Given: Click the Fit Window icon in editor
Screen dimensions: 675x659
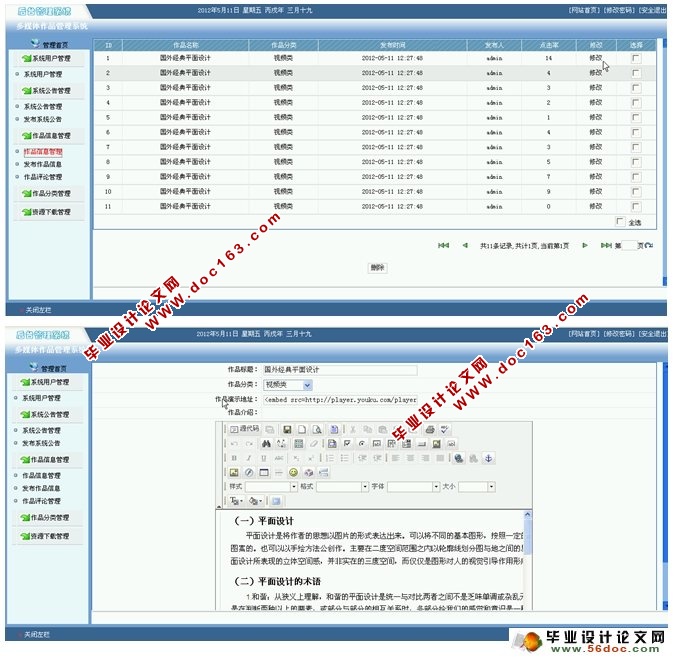Looking at the screenshot, I should click(x=276, y=501).
